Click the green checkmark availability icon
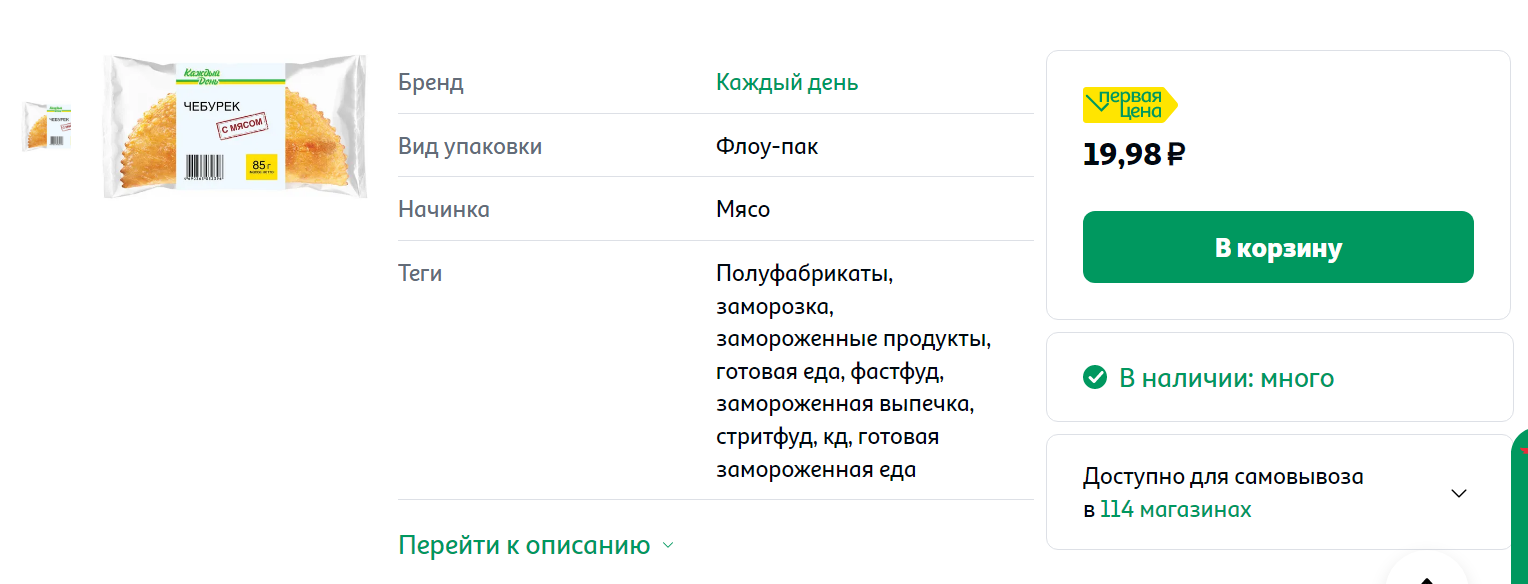 1095,377
